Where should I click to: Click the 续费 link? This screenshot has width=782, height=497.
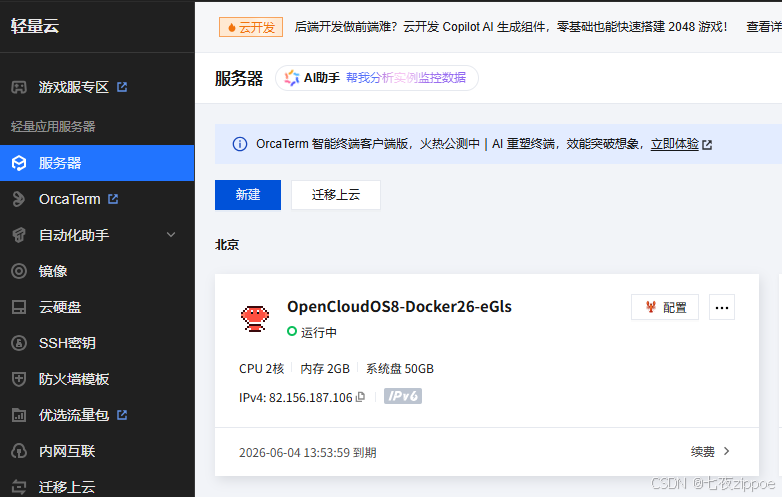[x=703, y=452]
